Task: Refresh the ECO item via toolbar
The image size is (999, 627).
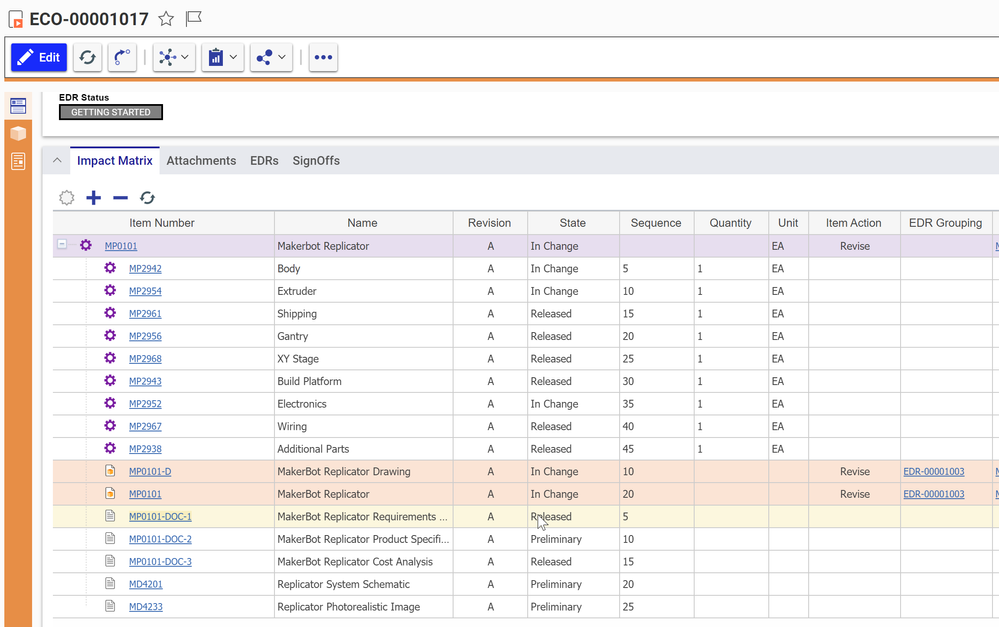Action: (88, 58)
